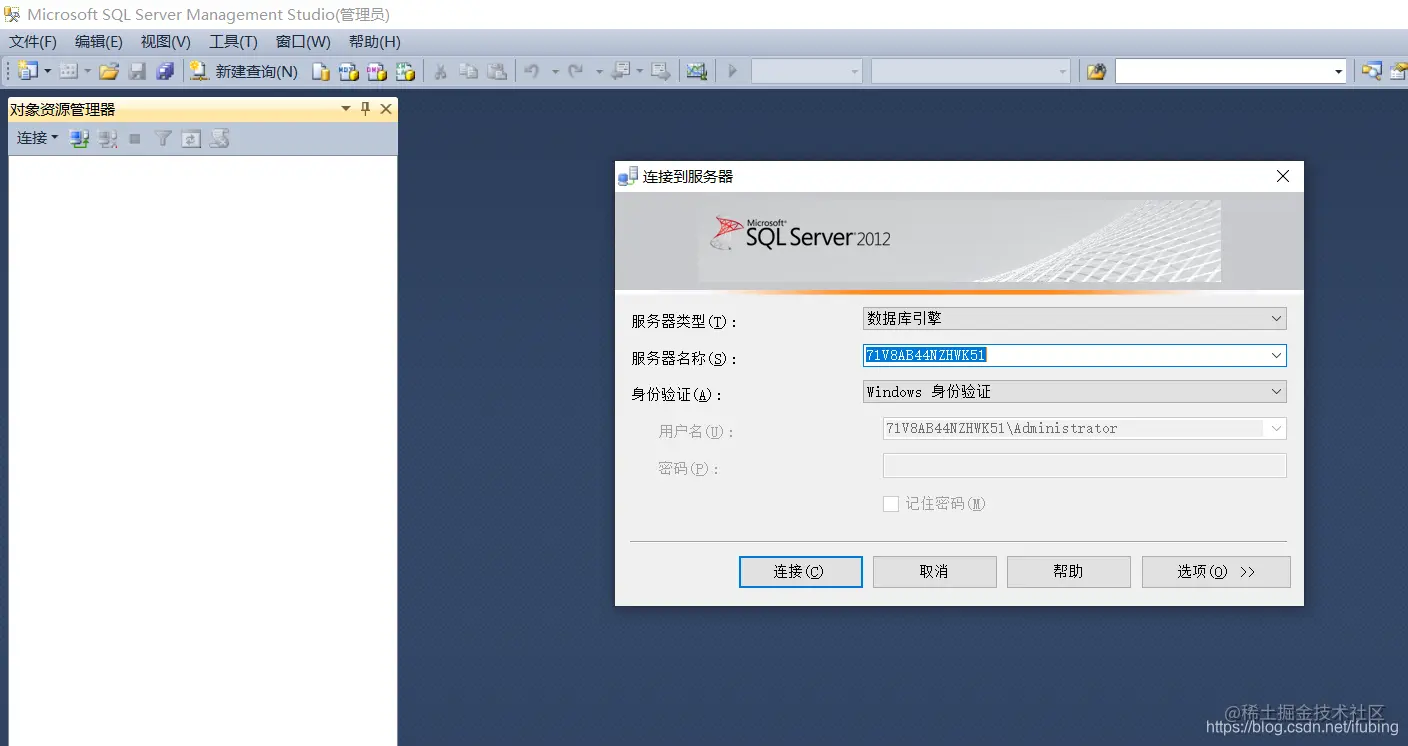This screenshot has width=1408, height=746.
Task: Open the 窗口(W) menu
Action: [x=303, y=42]
